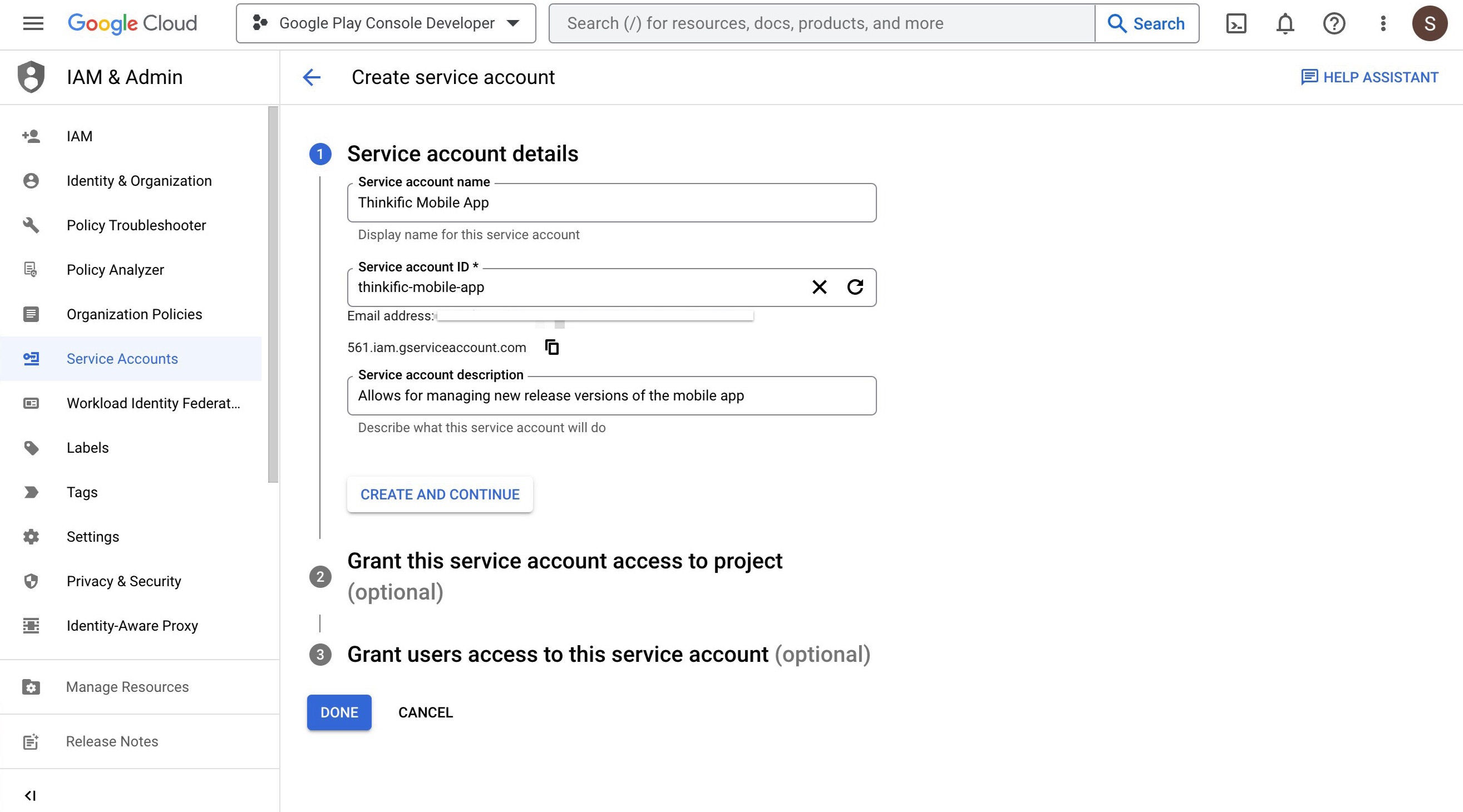
Task: Click the IAM & Admin shield icon
Action: [31, 77]
